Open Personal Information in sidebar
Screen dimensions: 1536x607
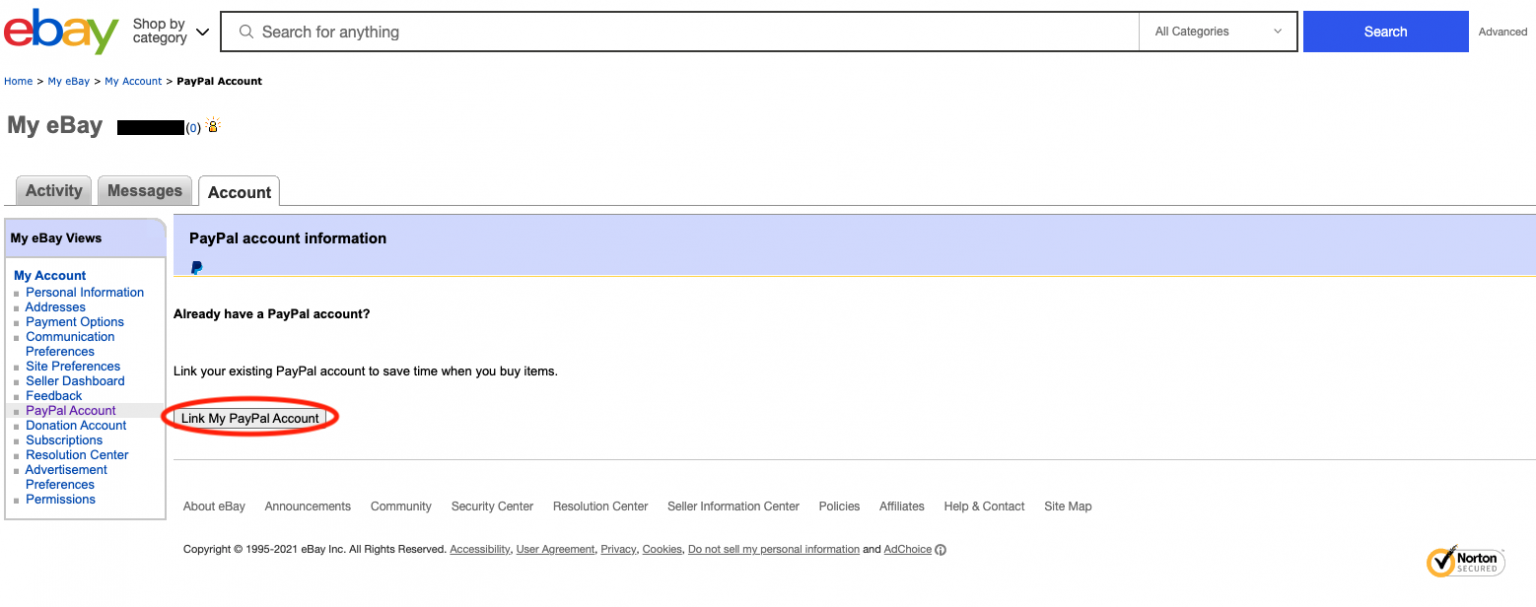pyautogui.click(x=85, y=293)
